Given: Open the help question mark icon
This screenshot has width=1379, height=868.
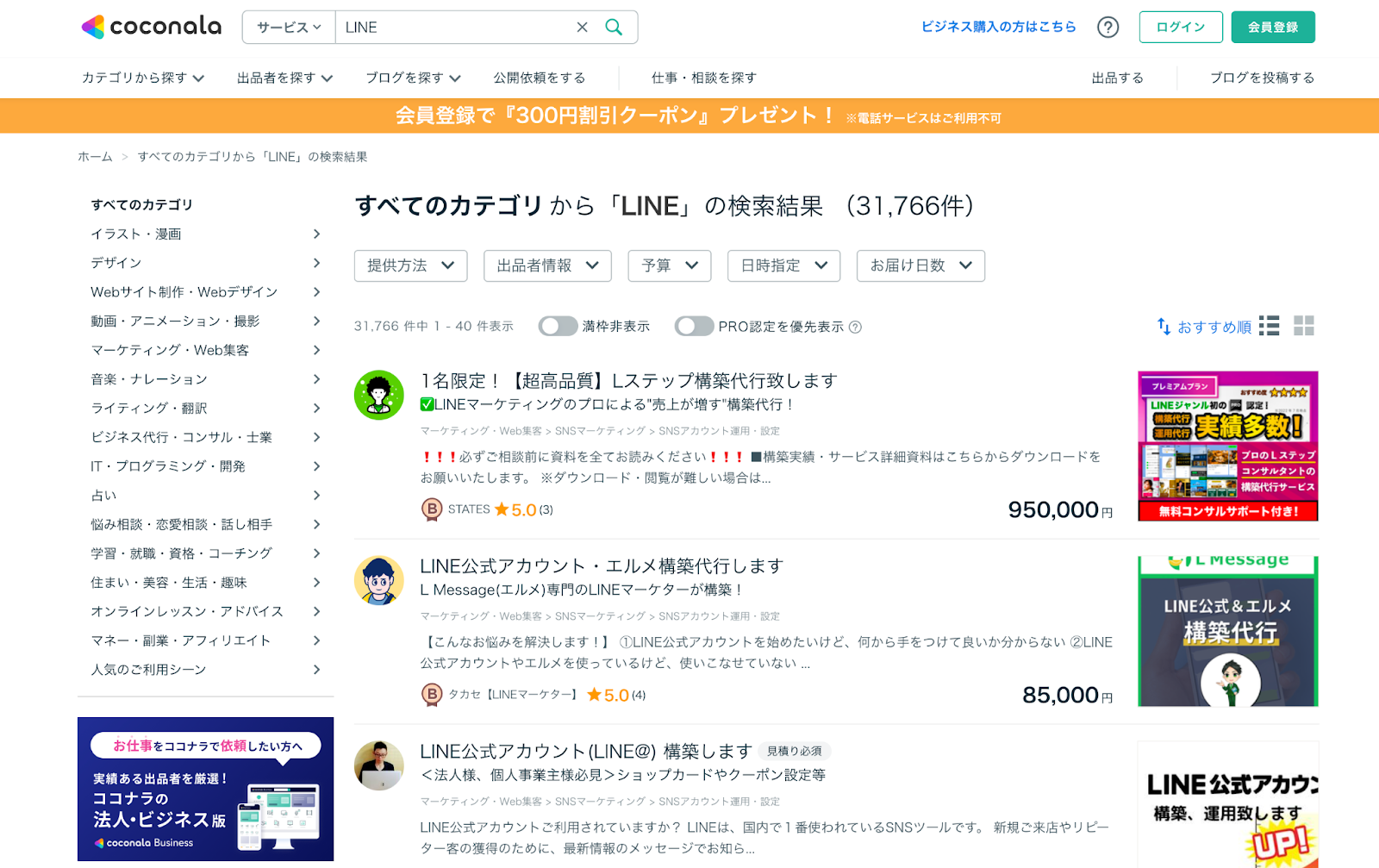Looking at the screenshot, I should click(1108, 28).
